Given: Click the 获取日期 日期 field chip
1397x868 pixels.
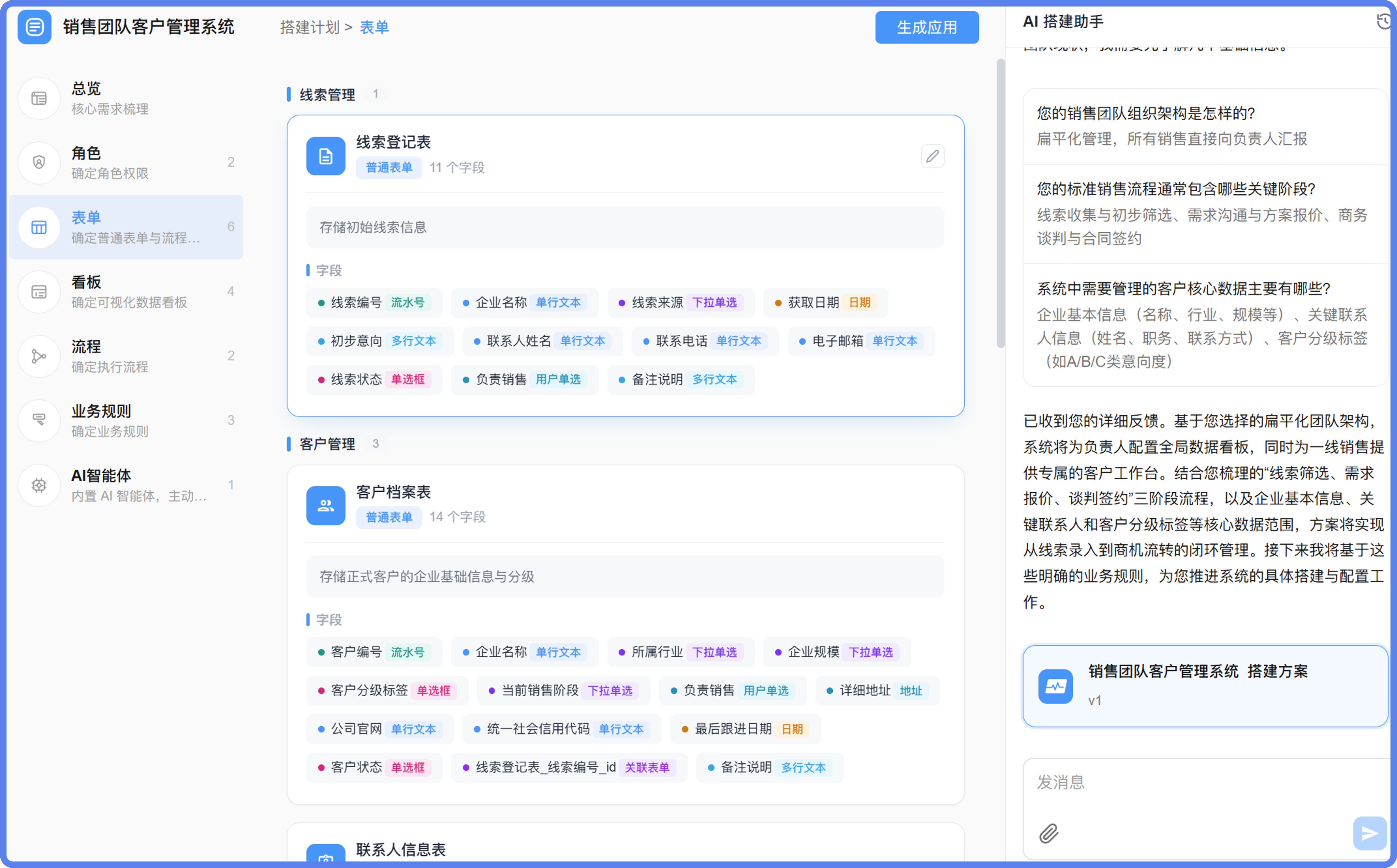Looking at the screenshot, I should click(x=826, y=303).
